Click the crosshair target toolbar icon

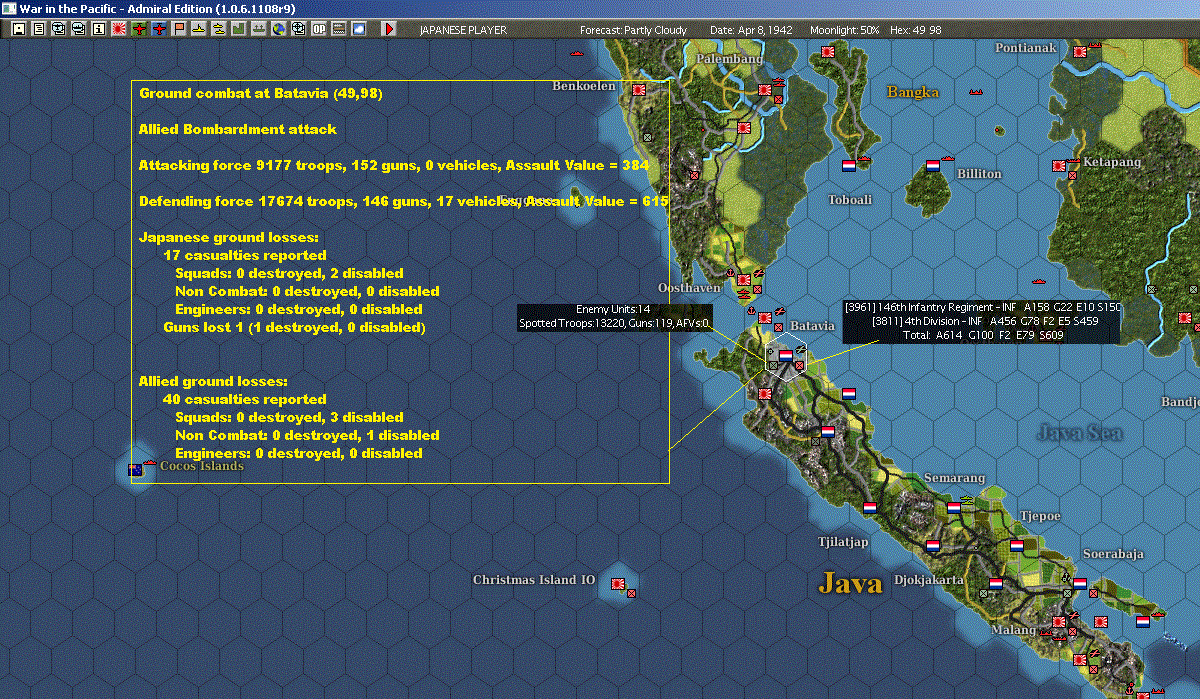coord(299,29)
